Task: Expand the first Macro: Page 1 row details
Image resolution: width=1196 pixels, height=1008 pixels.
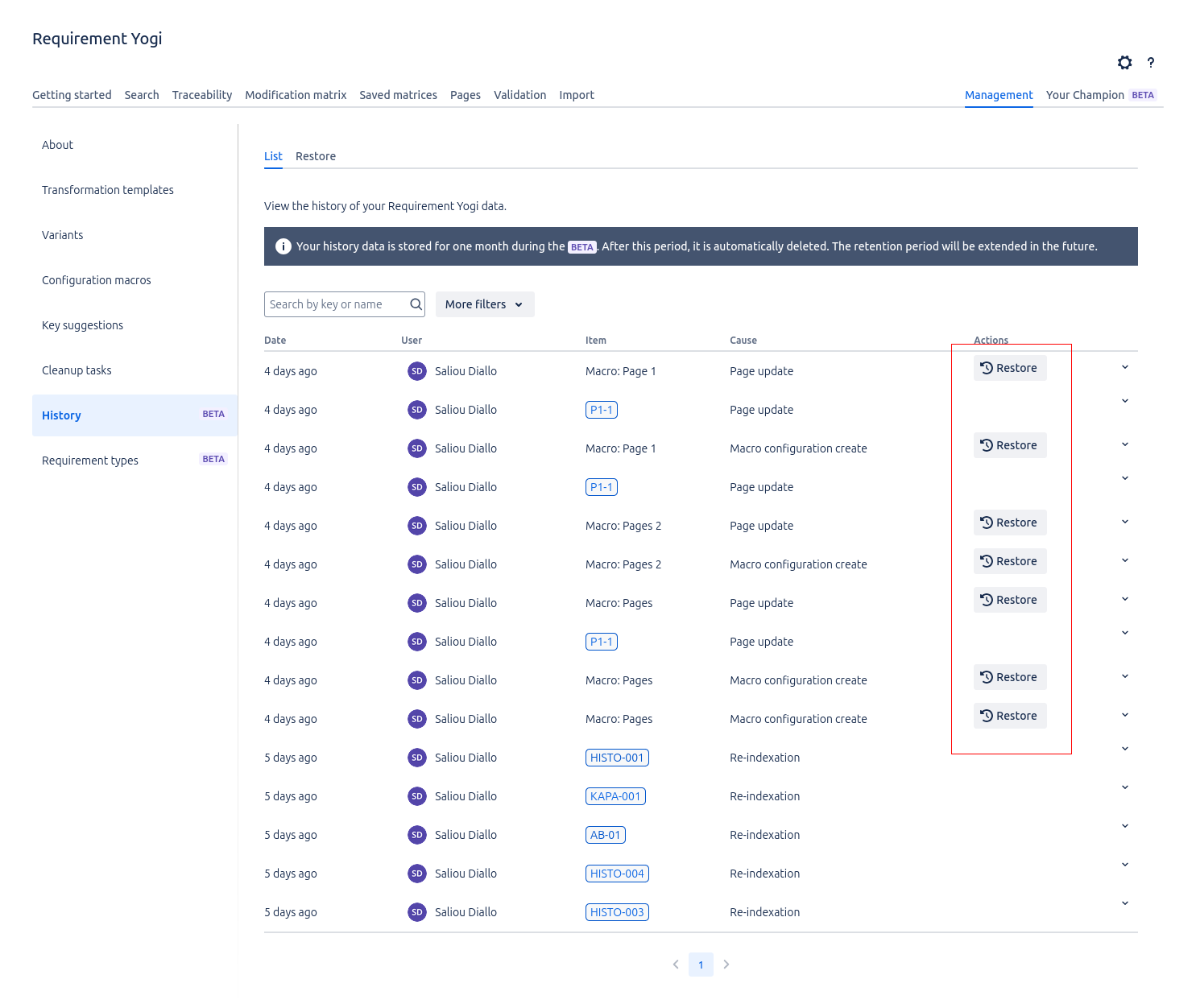Action: pyautogui.click(x=1125, y=368)
